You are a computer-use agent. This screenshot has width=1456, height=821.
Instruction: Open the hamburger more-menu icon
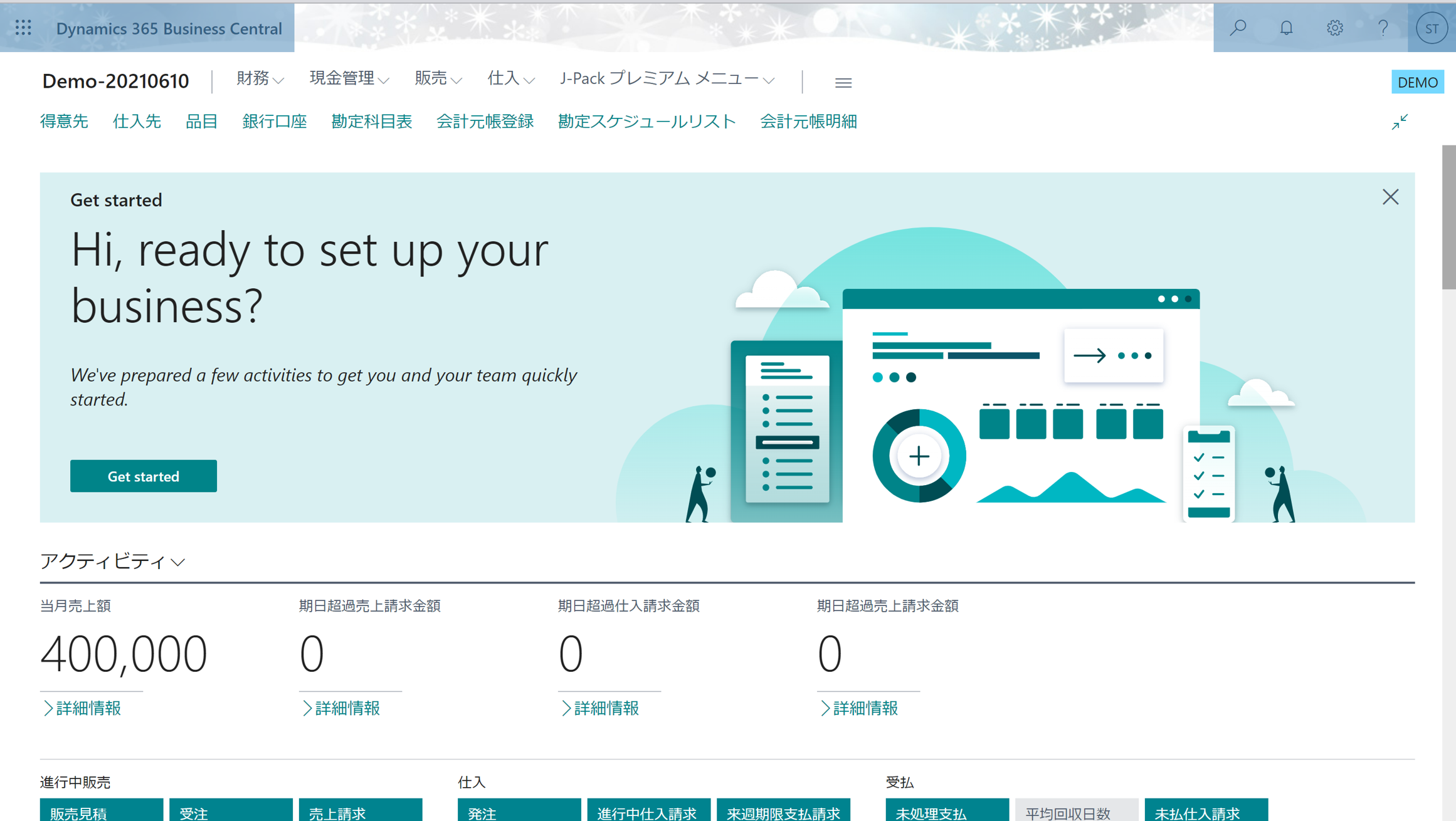pos(843,82)
